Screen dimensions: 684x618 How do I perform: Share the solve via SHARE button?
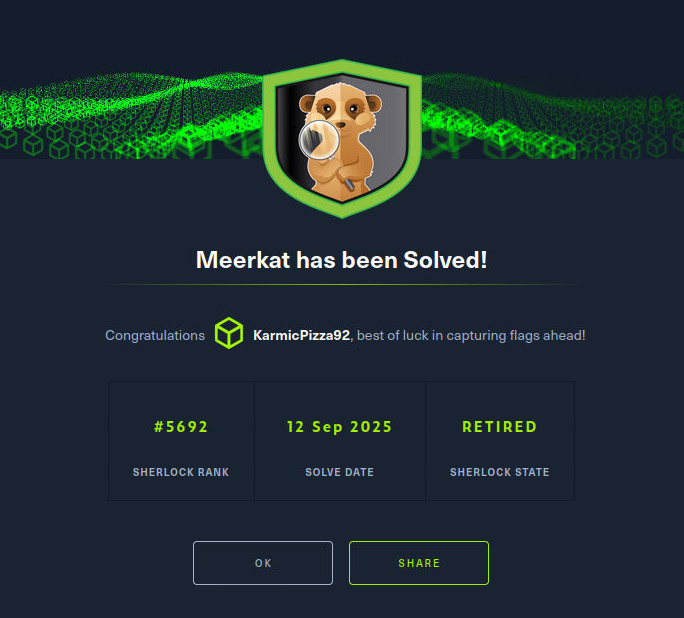(x=419, y=563)
